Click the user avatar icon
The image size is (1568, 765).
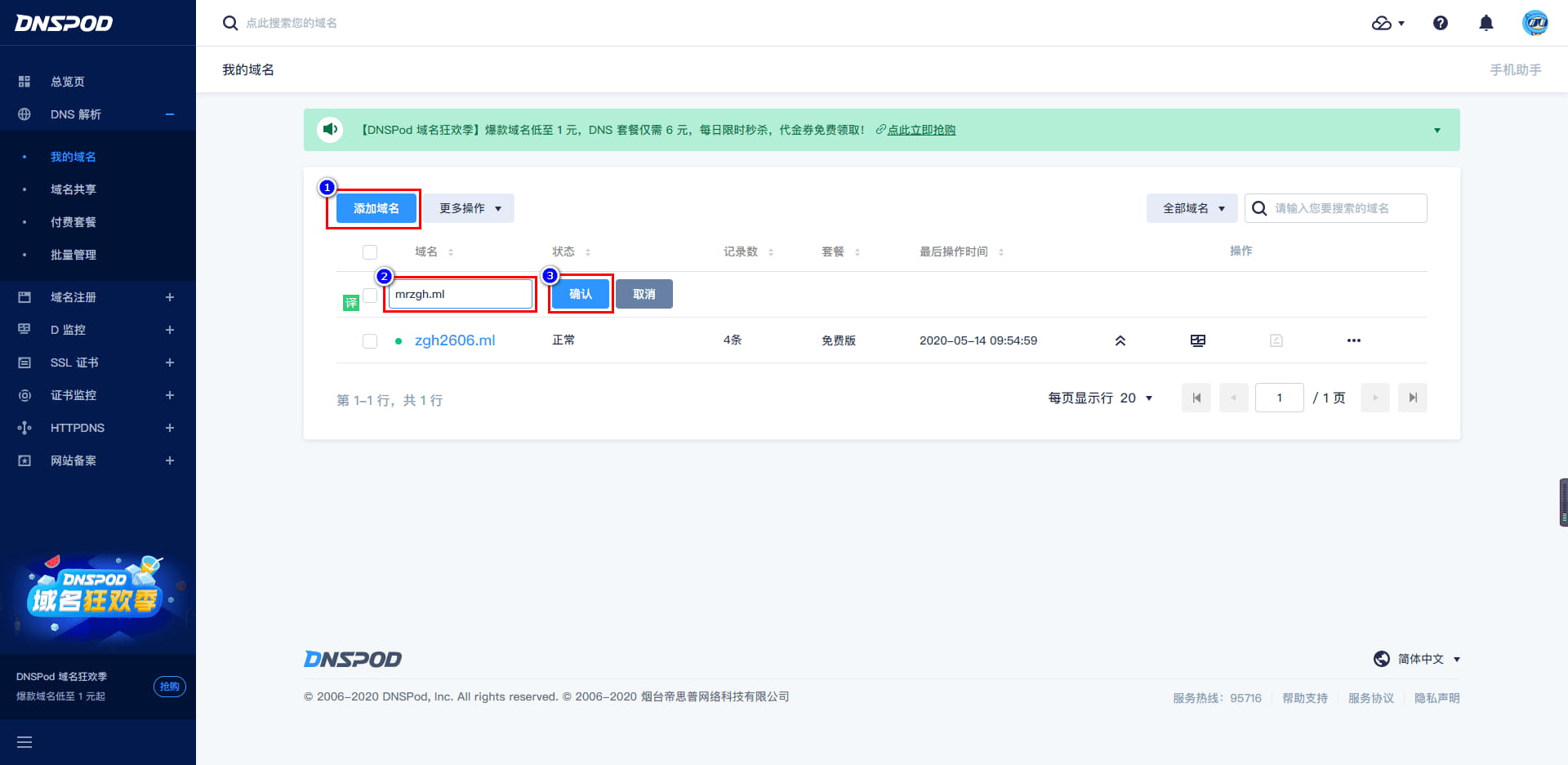tap(1535, 23)
